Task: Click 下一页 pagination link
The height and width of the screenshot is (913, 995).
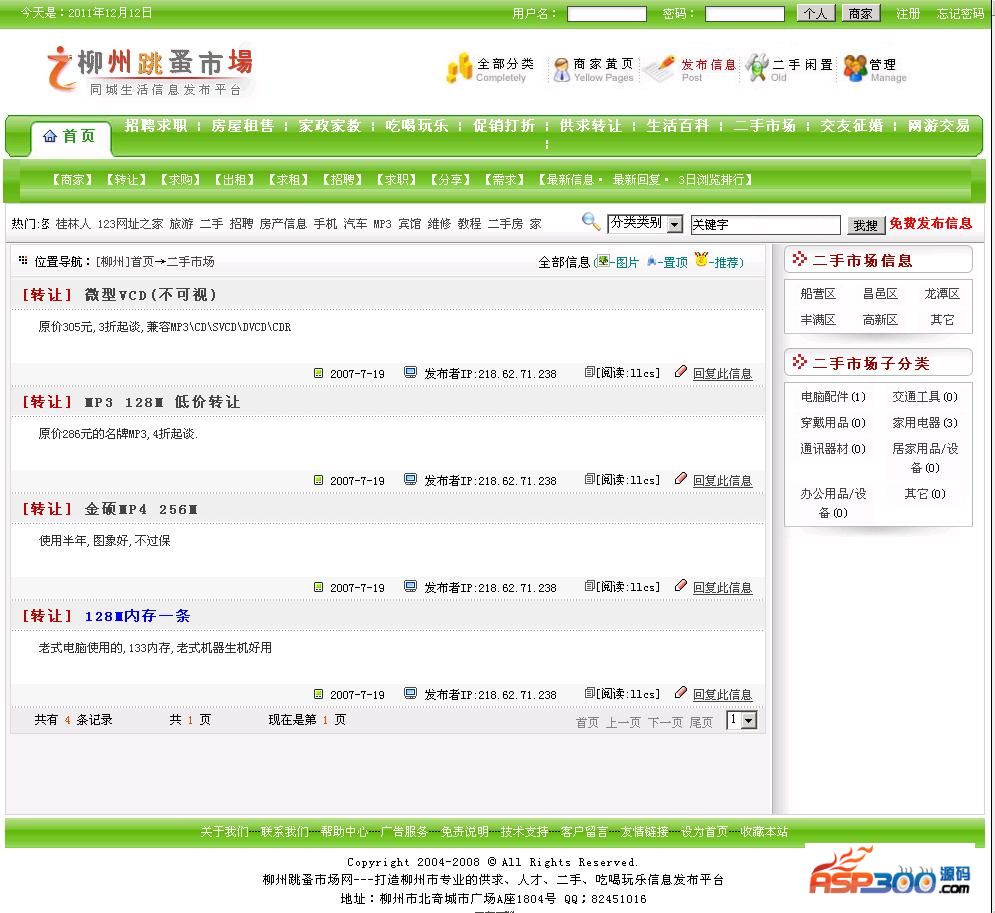Action: 665,722
